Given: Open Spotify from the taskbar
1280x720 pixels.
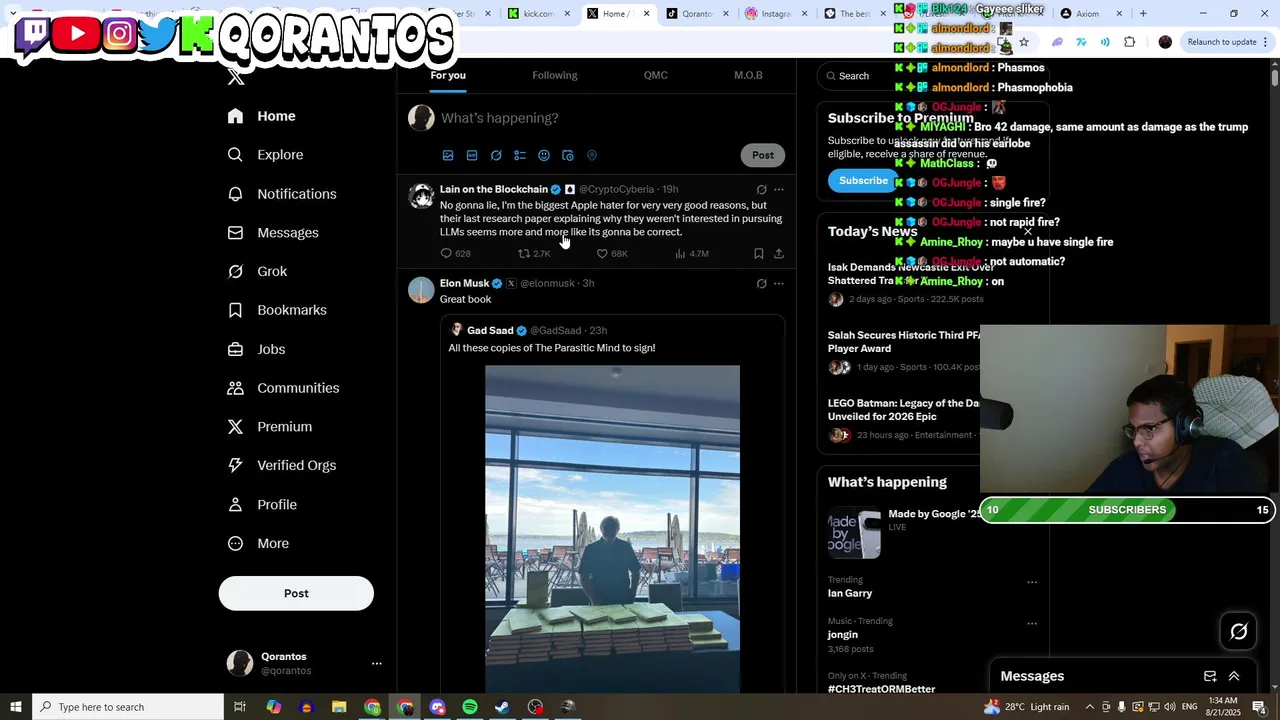Looking at the screenshot, I should point(470,707).
